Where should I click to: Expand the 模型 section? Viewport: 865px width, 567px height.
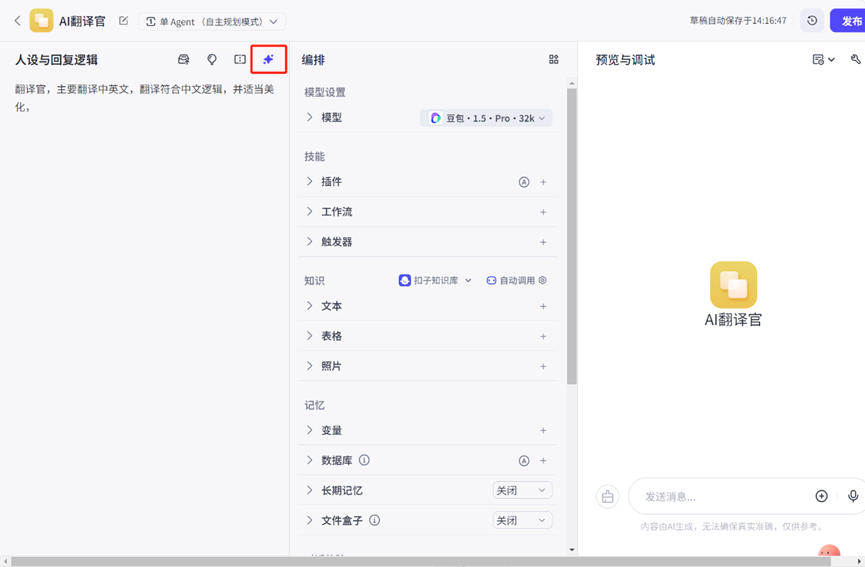309,117
